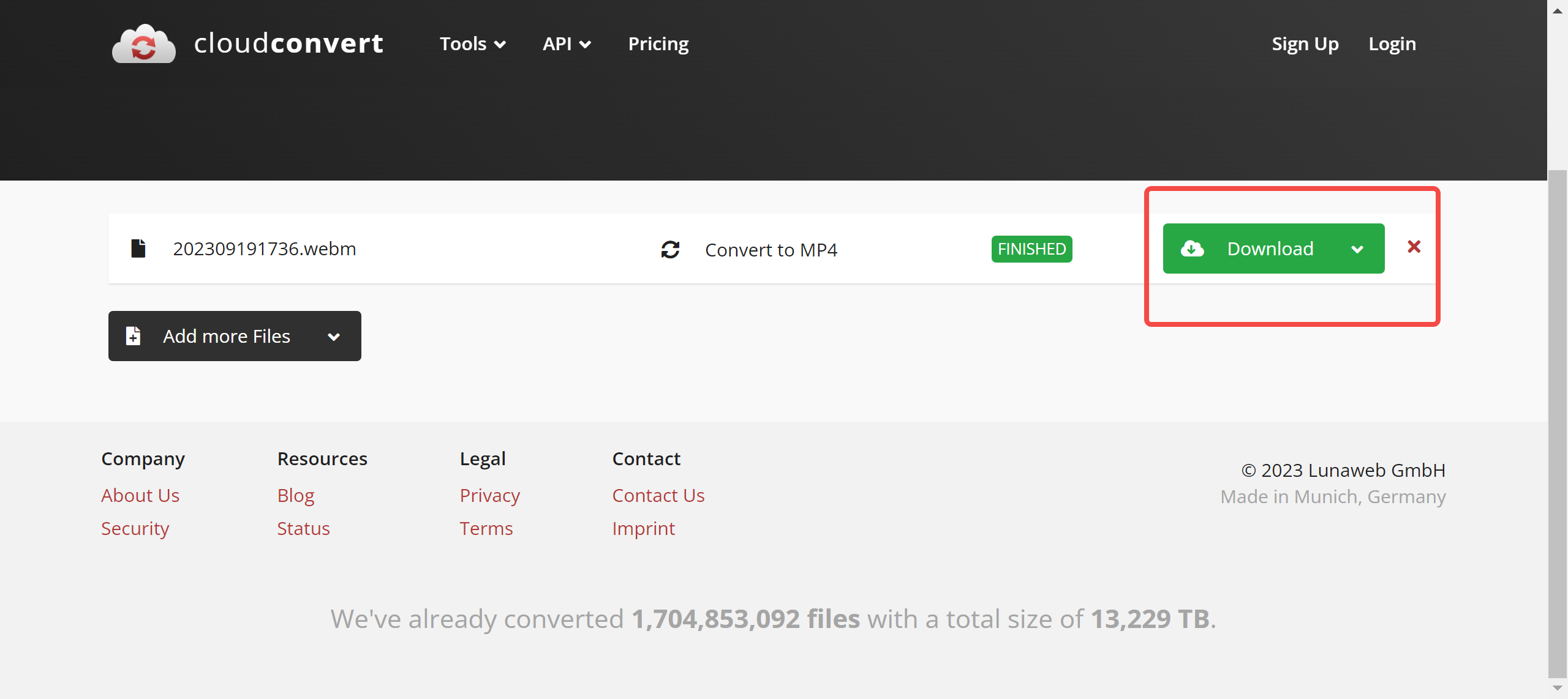Click the convert arrows icon

(670, 249)
